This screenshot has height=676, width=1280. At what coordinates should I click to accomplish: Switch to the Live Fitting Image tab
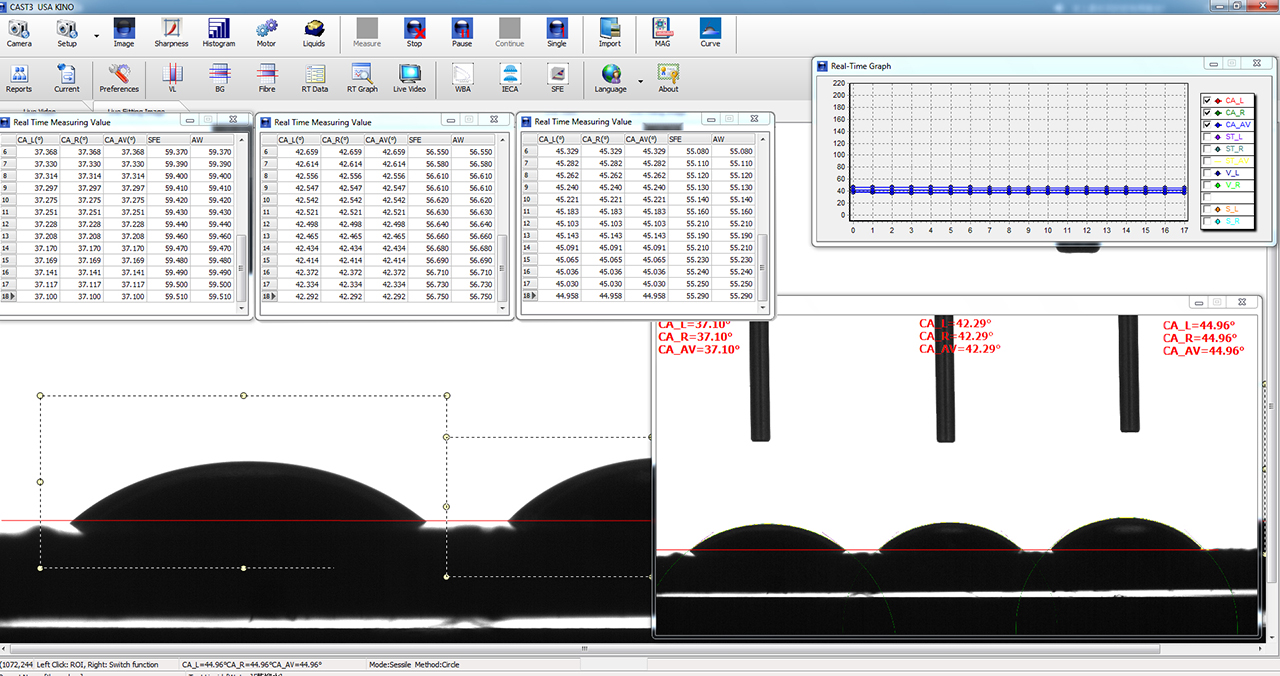click(136, 110)
